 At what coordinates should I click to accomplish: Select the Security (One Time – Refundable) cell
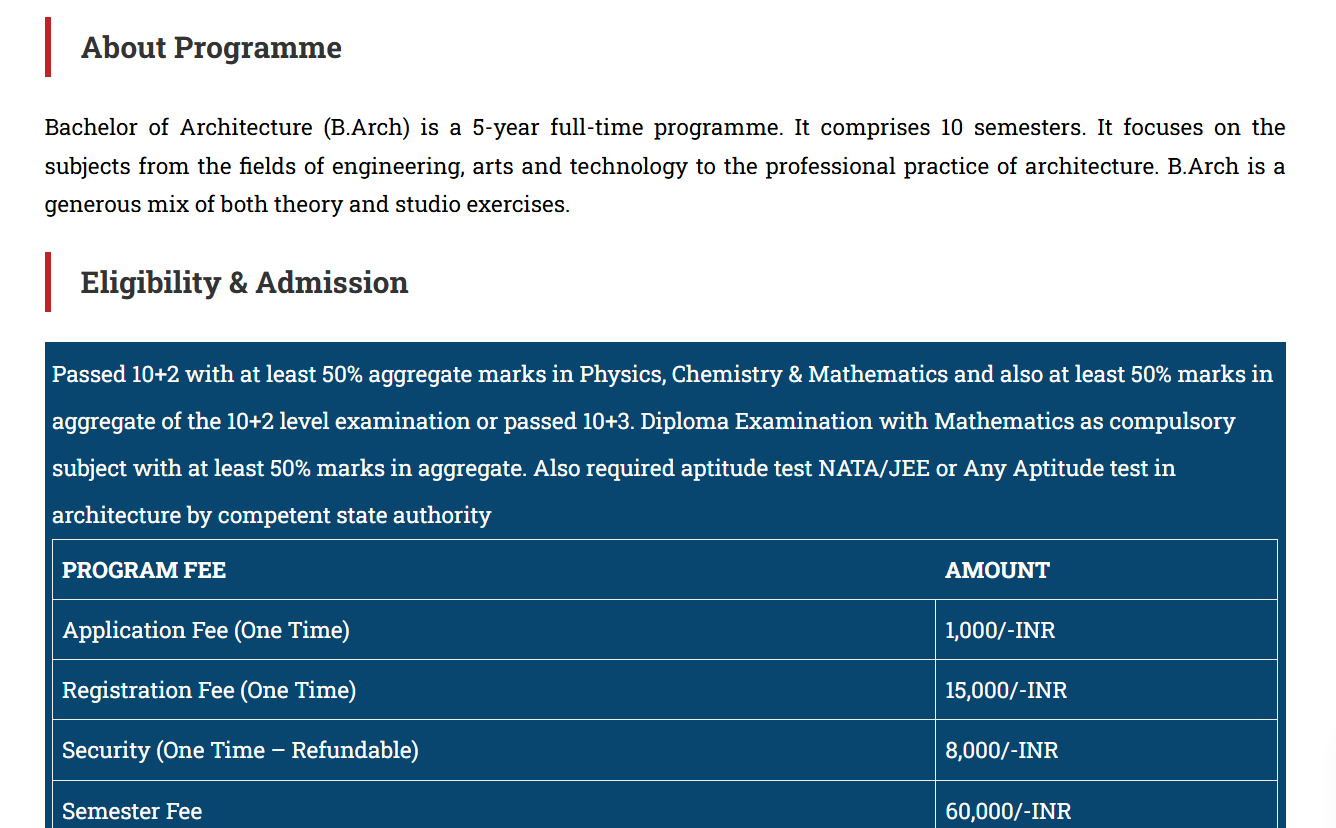[x=240, y=751]
